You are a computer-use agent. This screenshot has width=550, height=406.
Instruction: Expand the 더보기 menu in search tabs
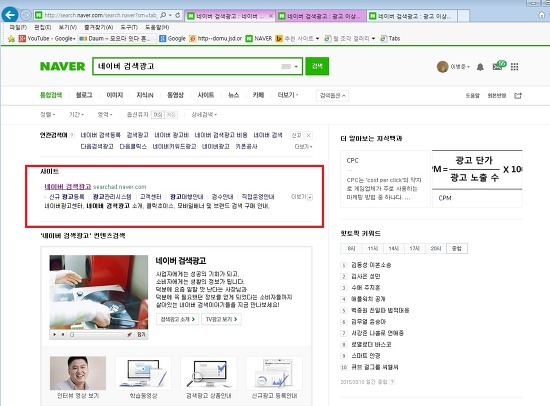click(x=288, y=95)
